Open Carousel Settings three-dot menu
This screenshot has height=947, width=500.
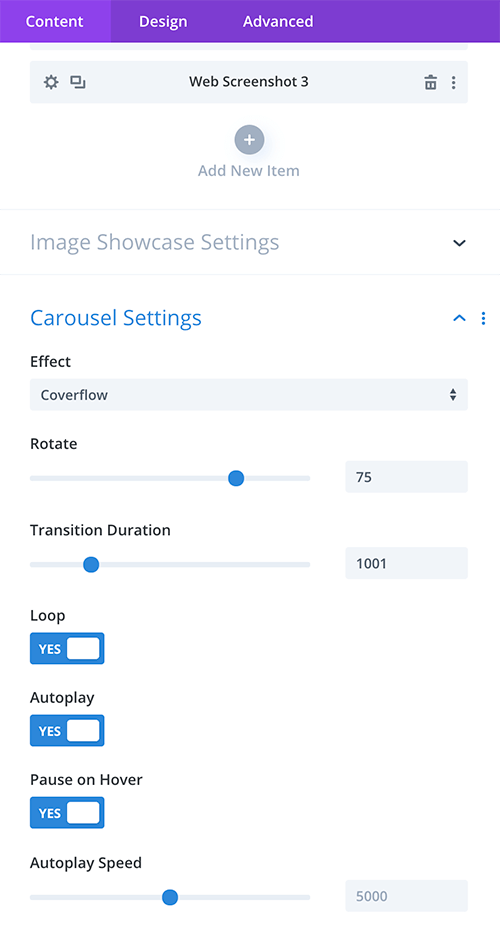pyautogui.click(x=483, y=318)
